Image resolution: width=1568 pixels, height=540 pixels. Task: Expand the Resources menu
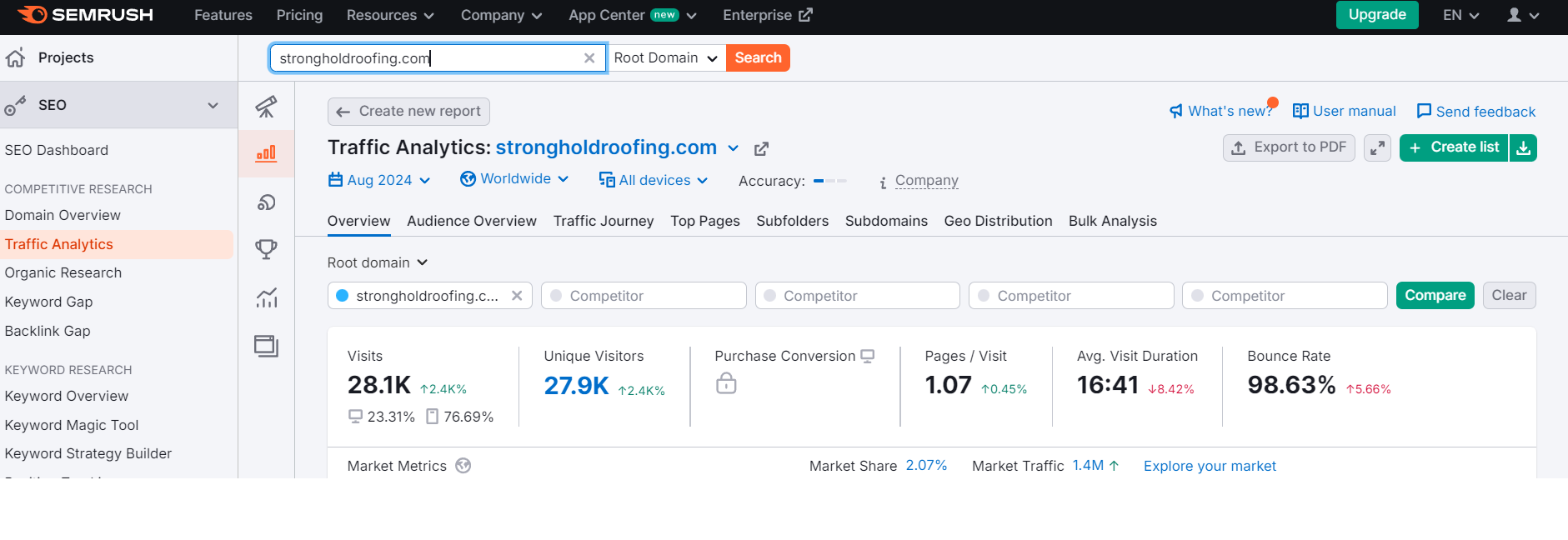tap(390, 15)
